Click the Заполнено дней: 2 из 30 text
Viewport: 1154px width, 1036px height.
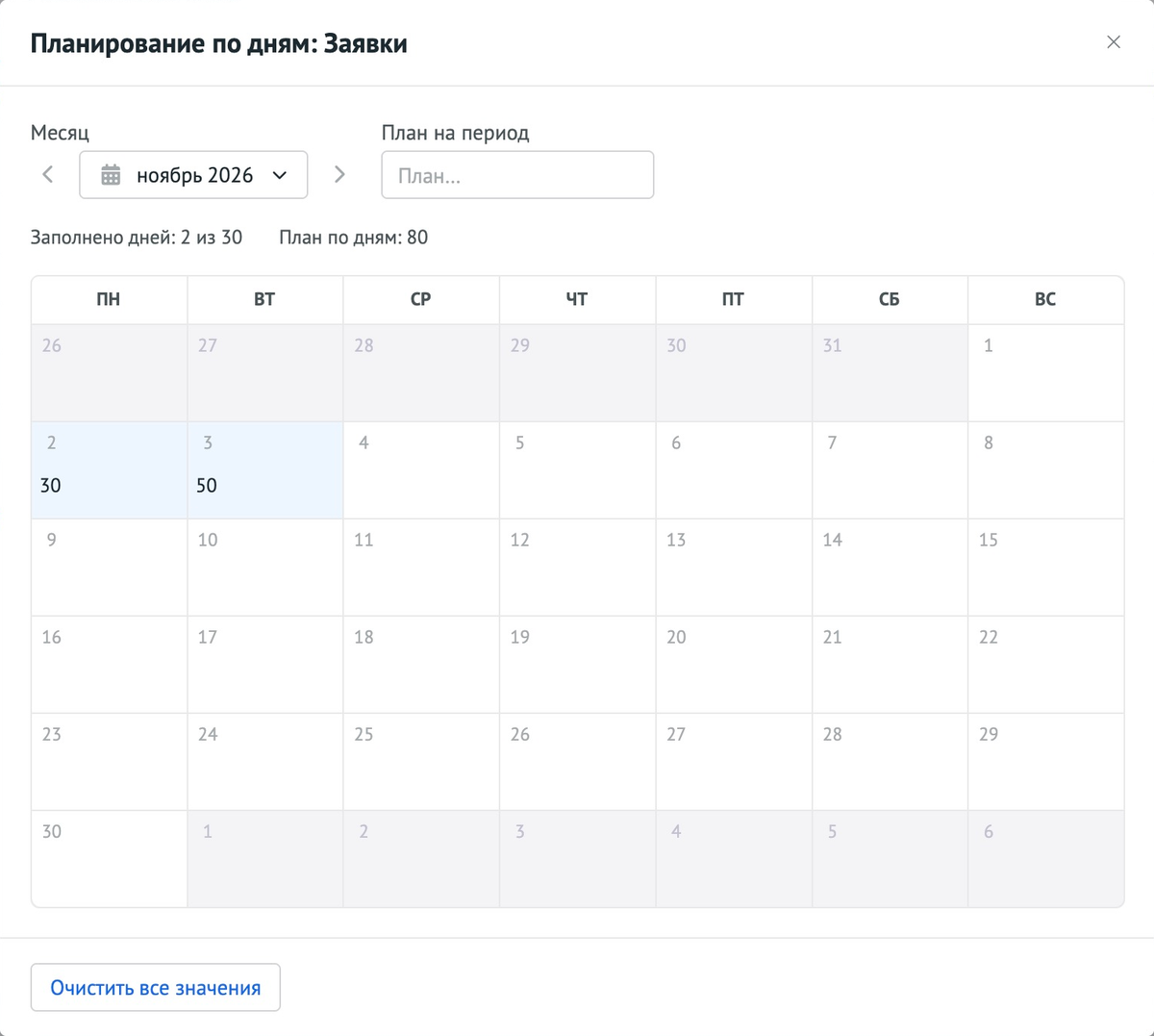pos(137,238)
